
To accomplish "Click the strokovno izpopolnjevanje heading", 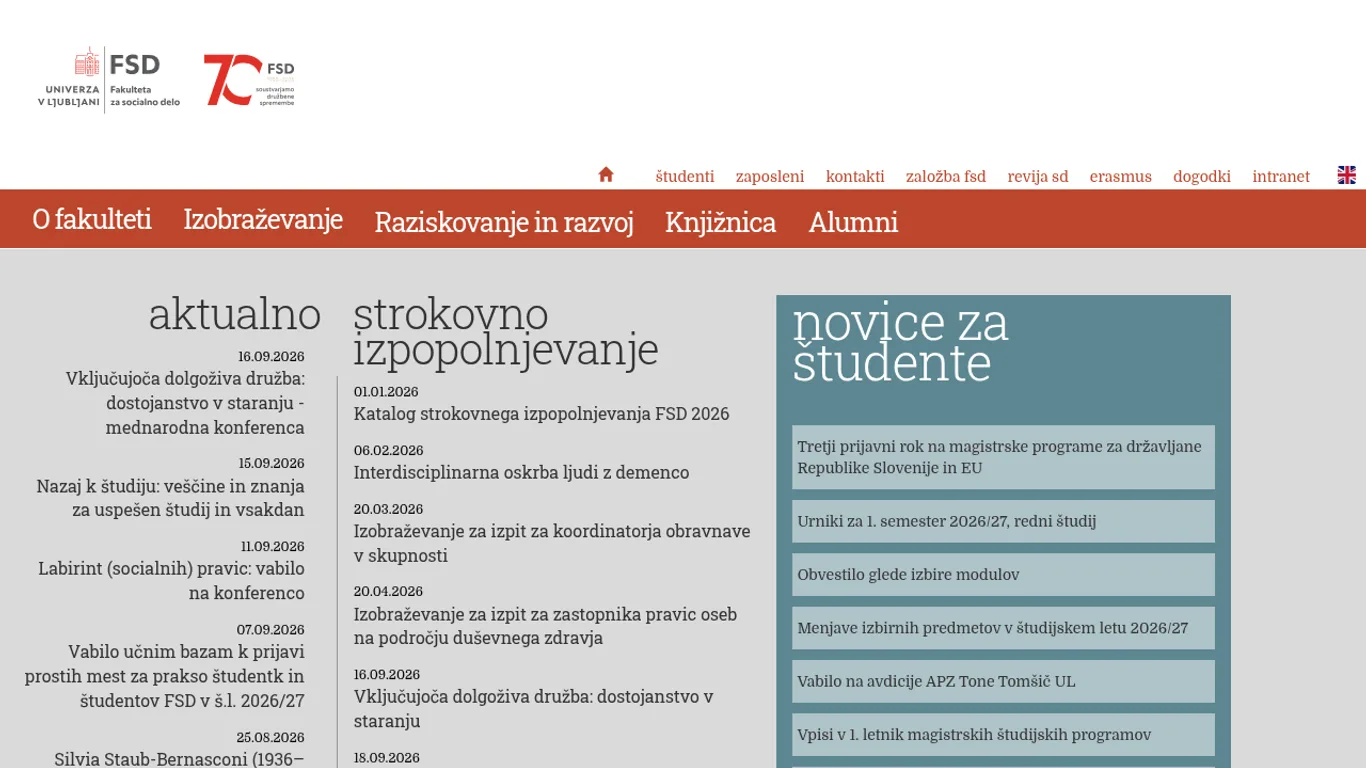I will coord(506,332).
